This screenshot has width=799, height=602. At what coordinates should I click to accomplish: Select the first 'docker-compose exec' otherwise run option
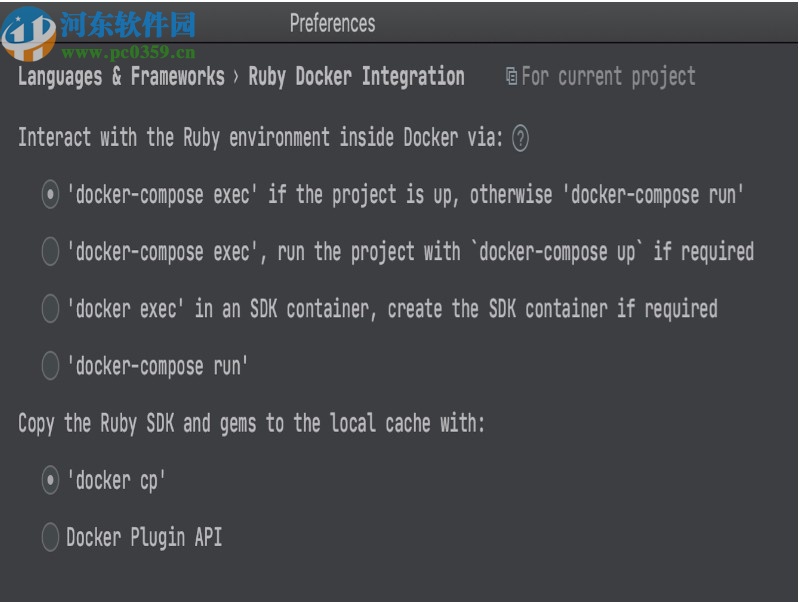(x=50, y=195)
